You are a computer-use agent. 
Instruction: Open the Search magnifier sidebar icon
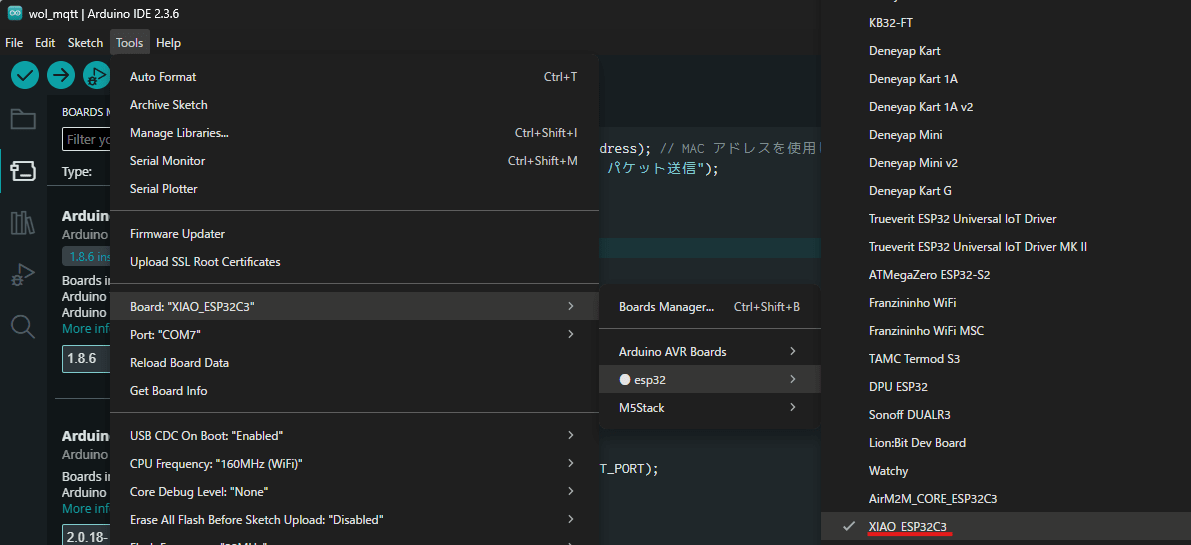pos(23,326)
